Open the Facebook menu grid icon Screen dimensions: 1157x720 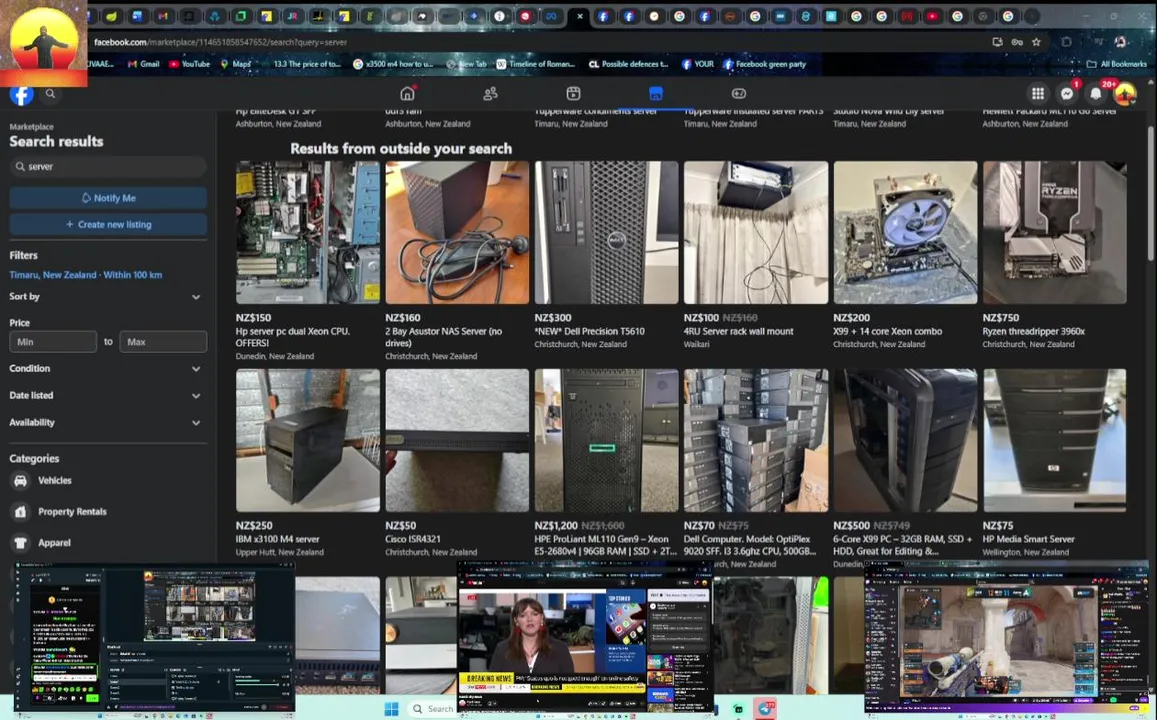[1037, 94]
